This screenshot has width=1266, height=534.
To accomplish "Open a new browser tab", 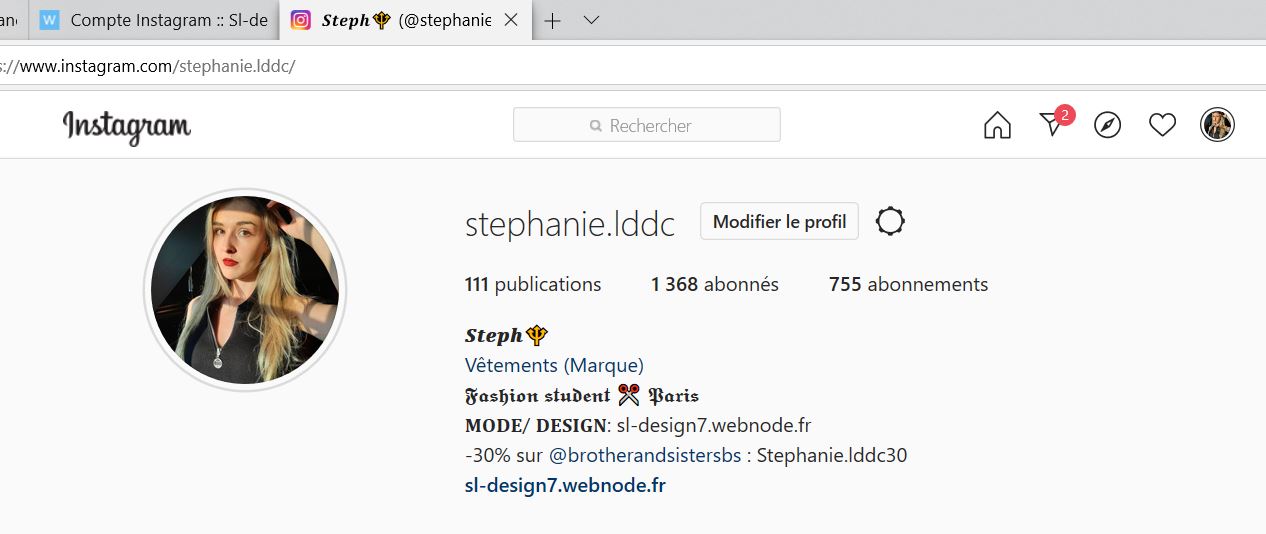I will coord(552,20).
